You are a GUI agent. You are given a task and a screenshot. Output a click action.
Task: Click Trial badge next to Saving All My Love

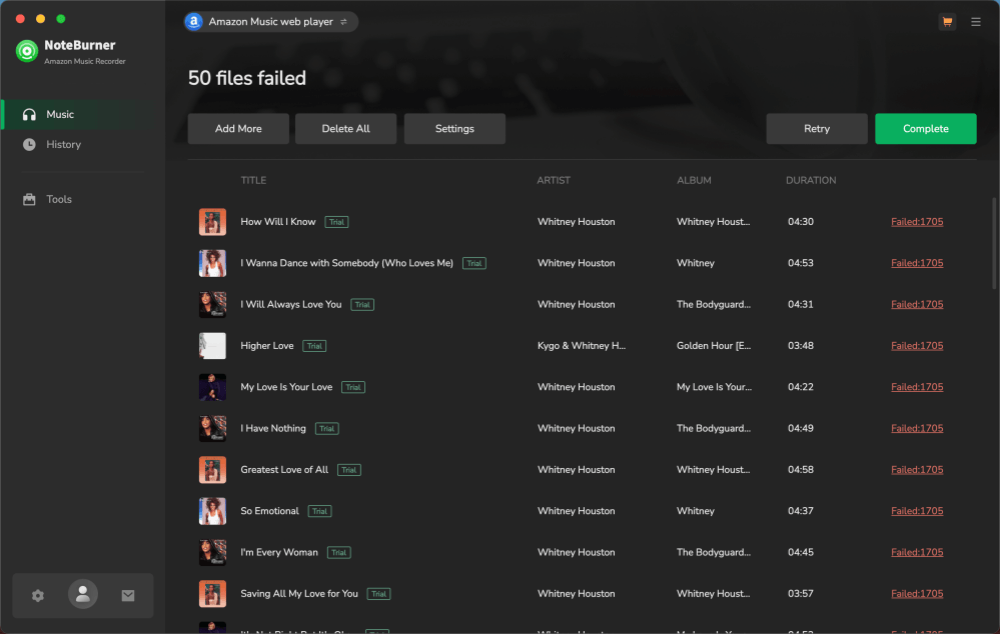pyautogui.click(x=379, y=594)
